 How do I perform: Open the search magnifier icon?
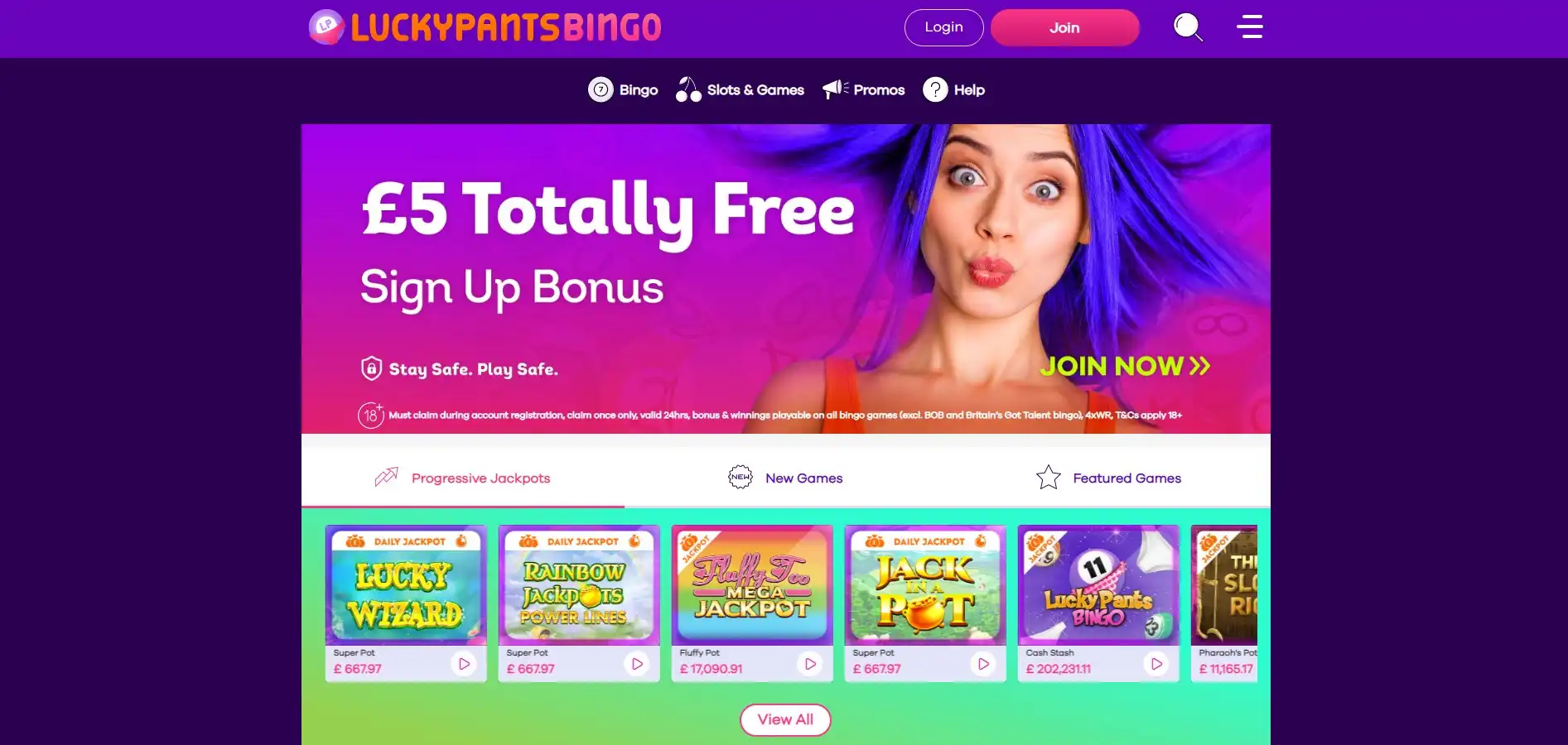click(x=1188, y=27)
